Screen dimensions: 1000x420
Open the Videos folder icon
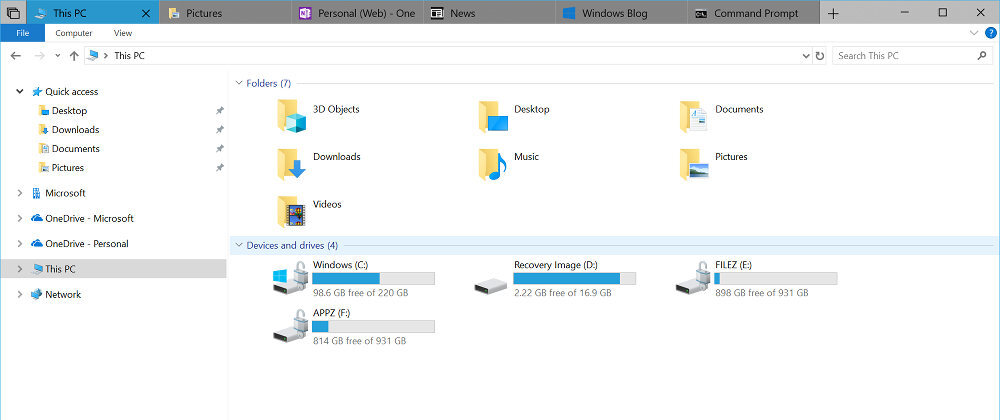coord(292,212)
